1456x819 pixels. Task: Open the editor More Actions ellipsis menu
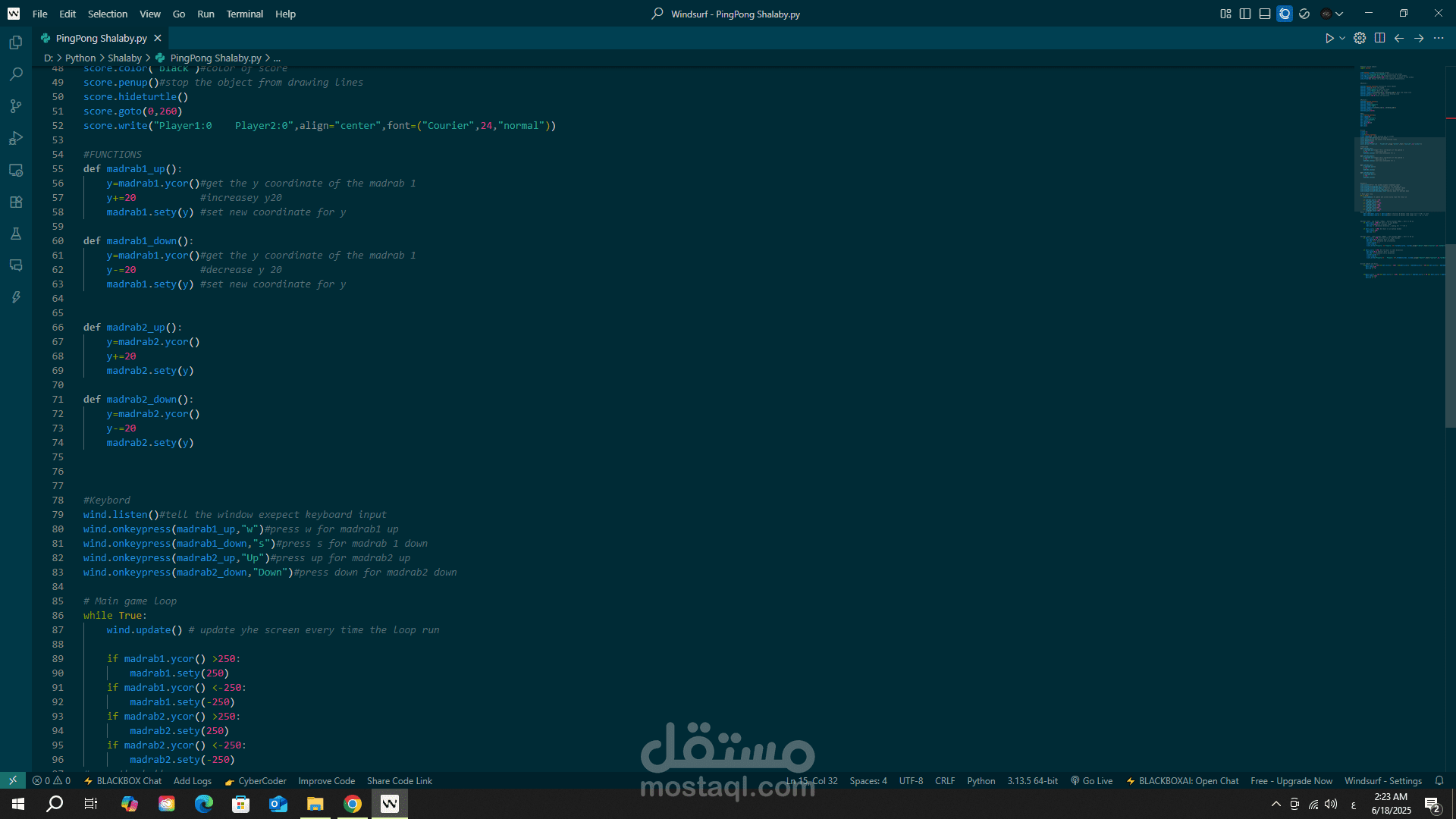pos(1439,38)
